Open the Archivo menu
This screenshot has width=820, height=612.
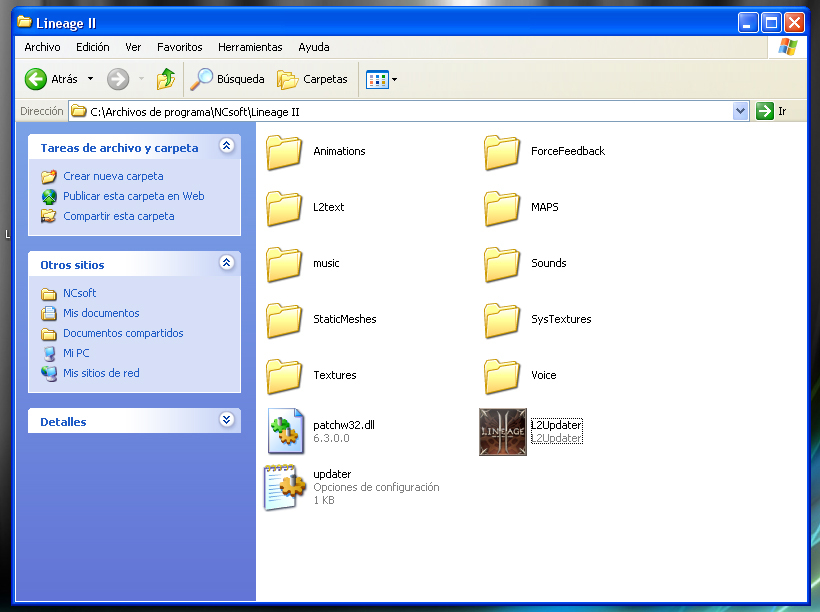[42, 47]
